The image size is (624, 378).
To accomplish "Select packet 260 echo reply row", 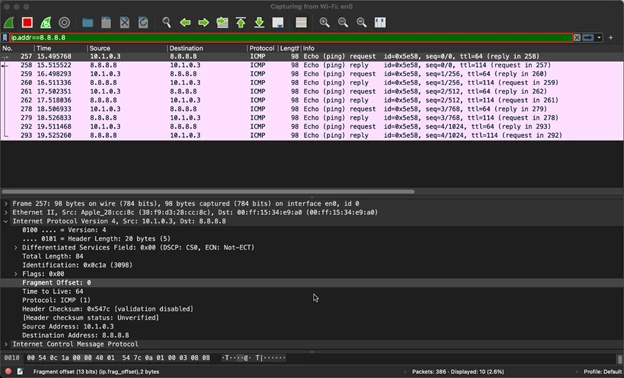I will coord(312,82).
